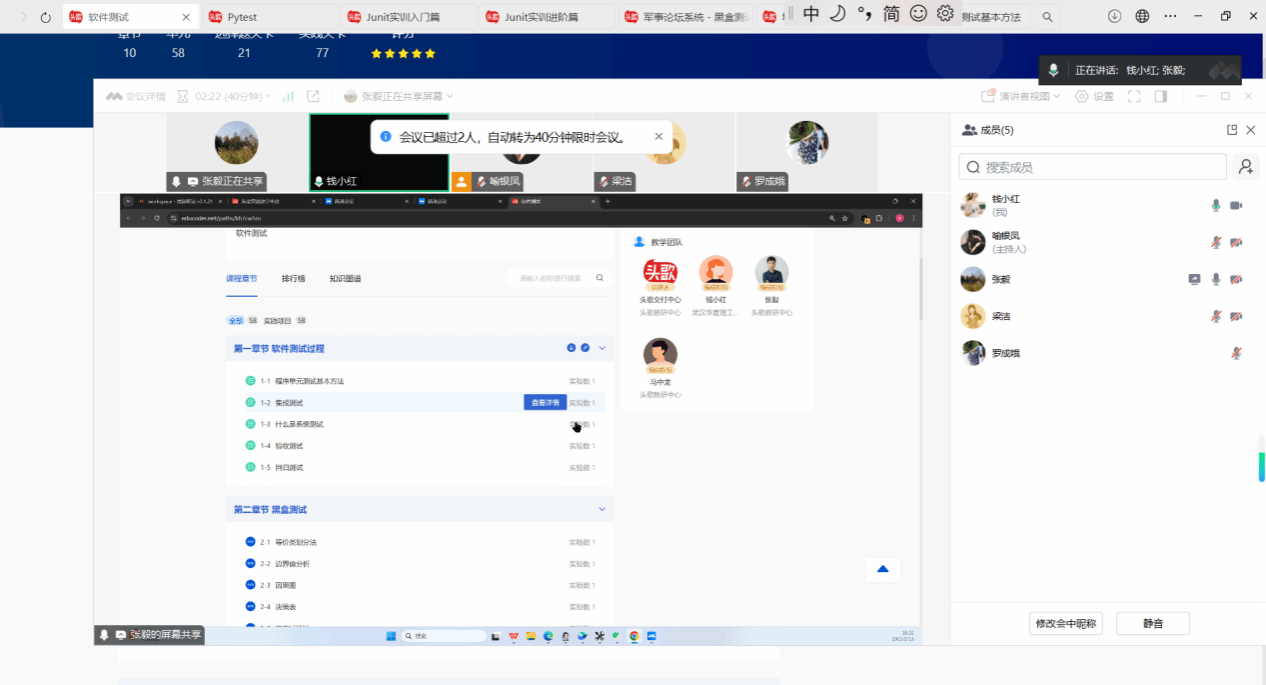Click the 静音 mute button
1266x685 pixels.
(x=1153, y=623)
